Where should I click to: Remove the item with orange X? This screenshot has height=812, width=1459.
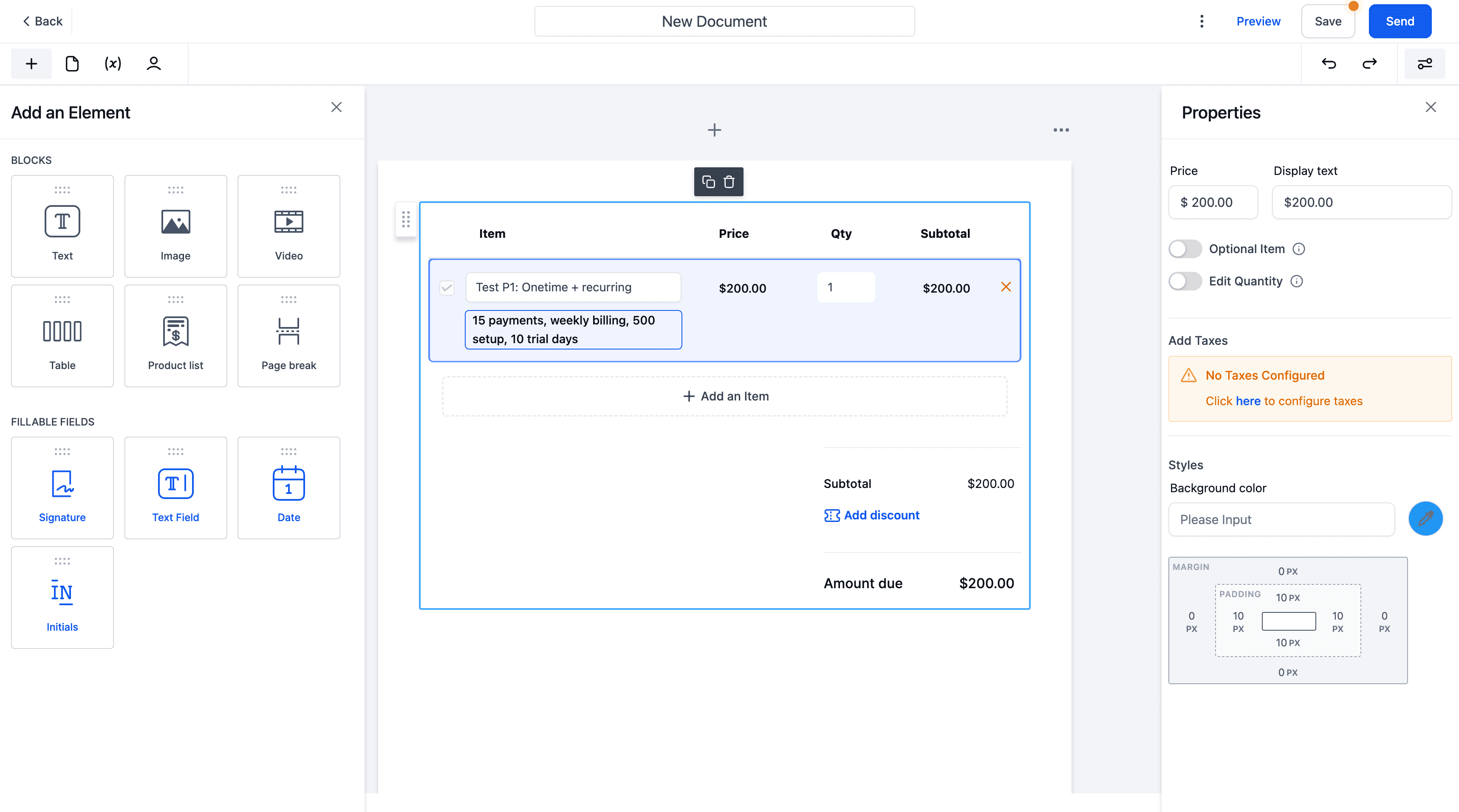click(1006, 287)
